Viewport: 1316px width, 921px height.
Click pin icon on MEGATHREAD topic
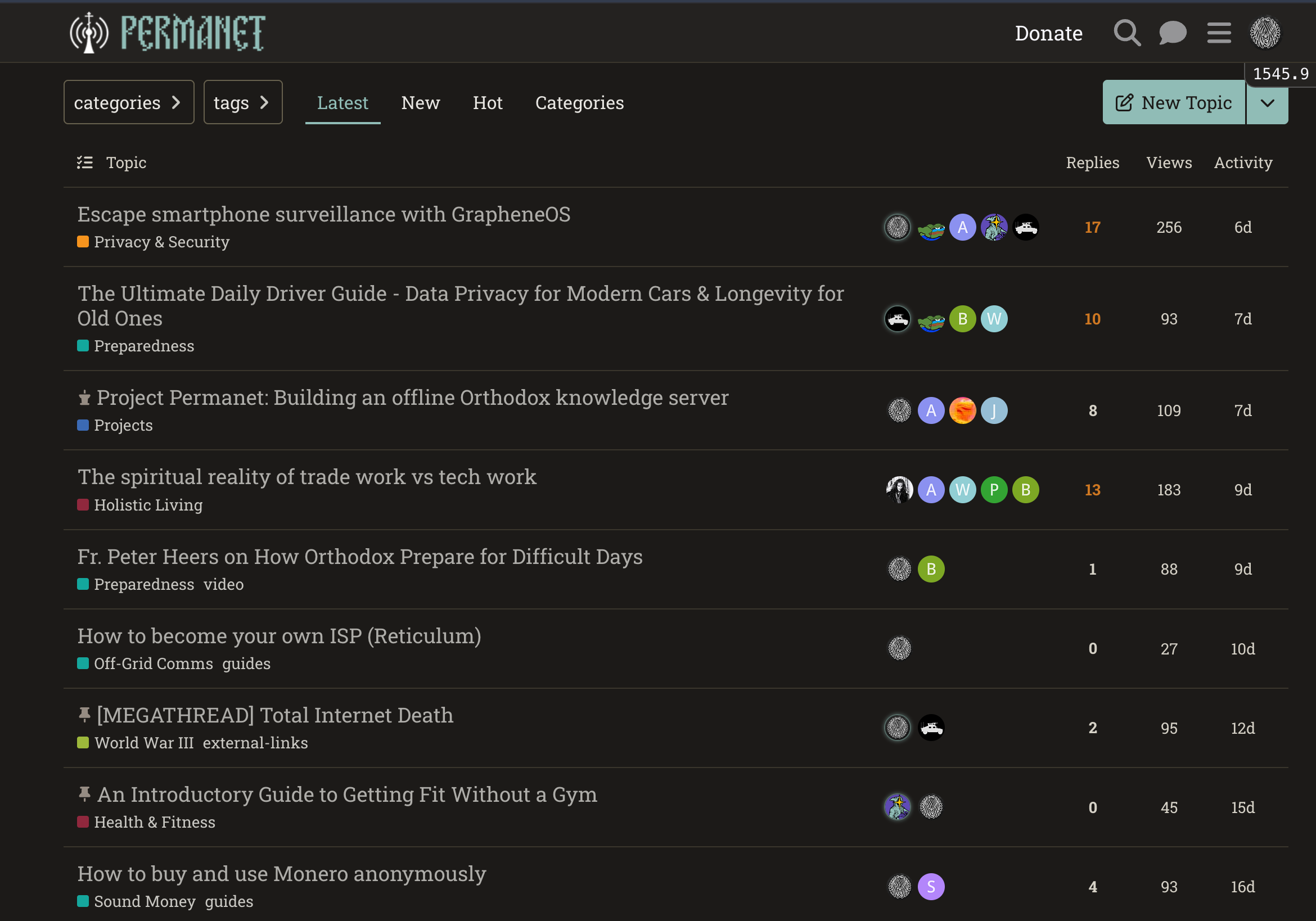point(84,715)
